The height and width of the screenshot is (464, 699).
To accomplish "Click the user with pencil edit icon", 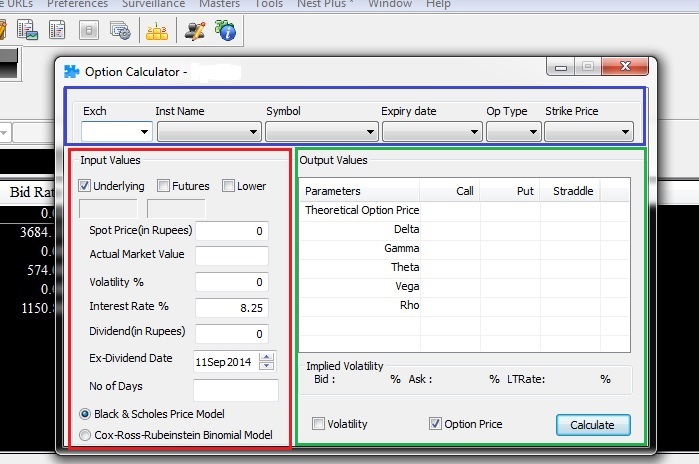I will pyautogui.click(x=195, y=30).
